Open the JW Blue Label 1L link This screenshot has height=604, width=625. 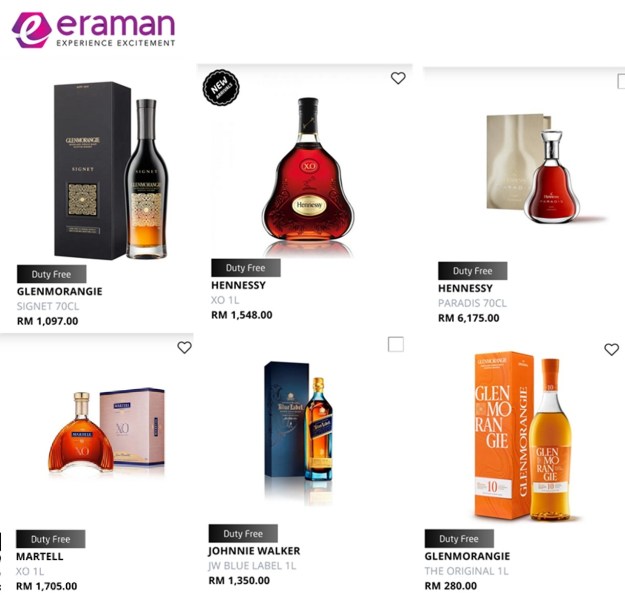(x=252, y=566)
